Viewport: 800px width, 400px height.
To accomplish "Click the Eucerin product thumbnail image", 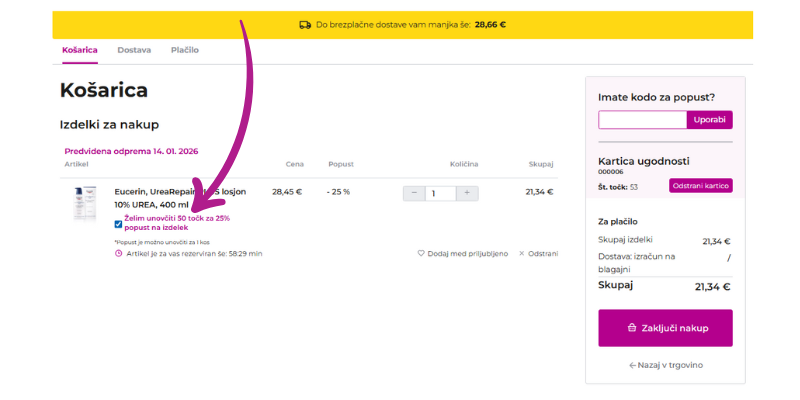I will point(84,204).
